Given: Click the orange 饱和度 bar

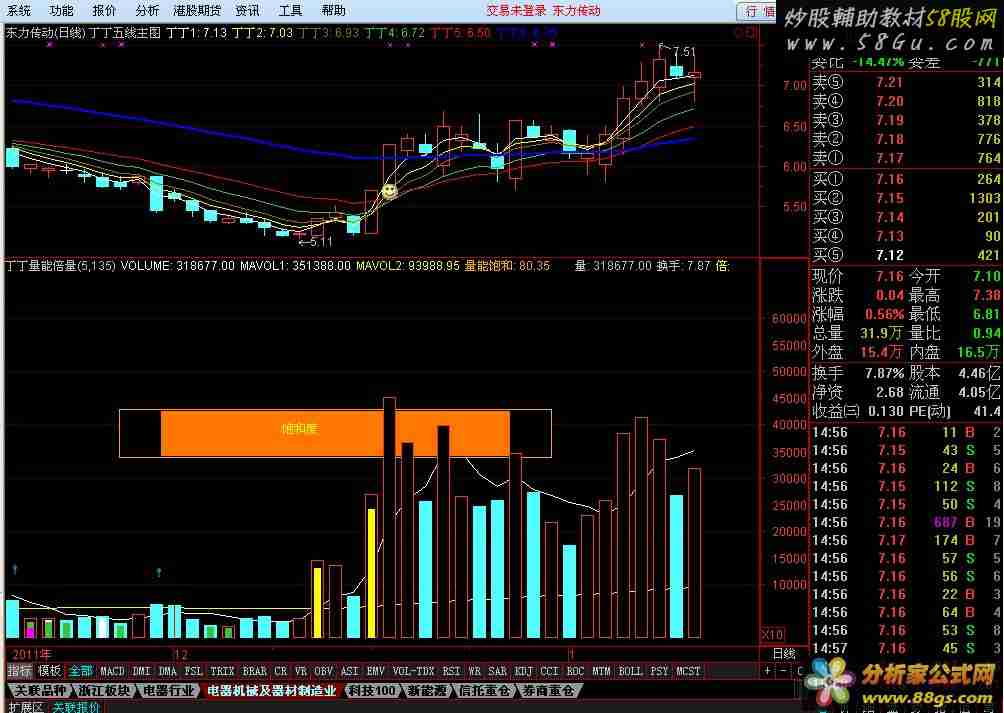Looking at the screenshot, I should [335, 433].
